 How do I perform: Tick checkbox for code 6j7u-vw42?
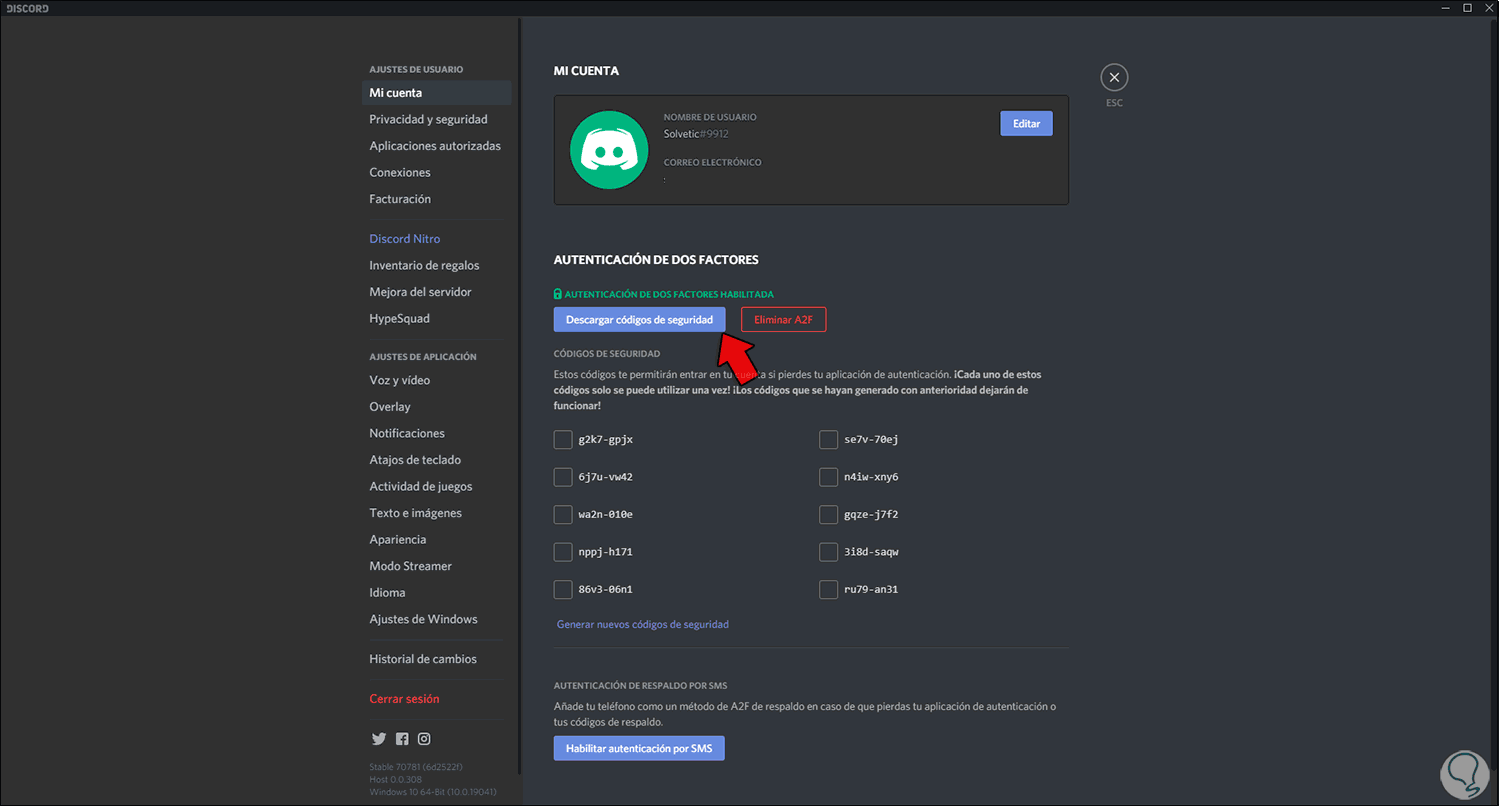(x=563, y=477)
